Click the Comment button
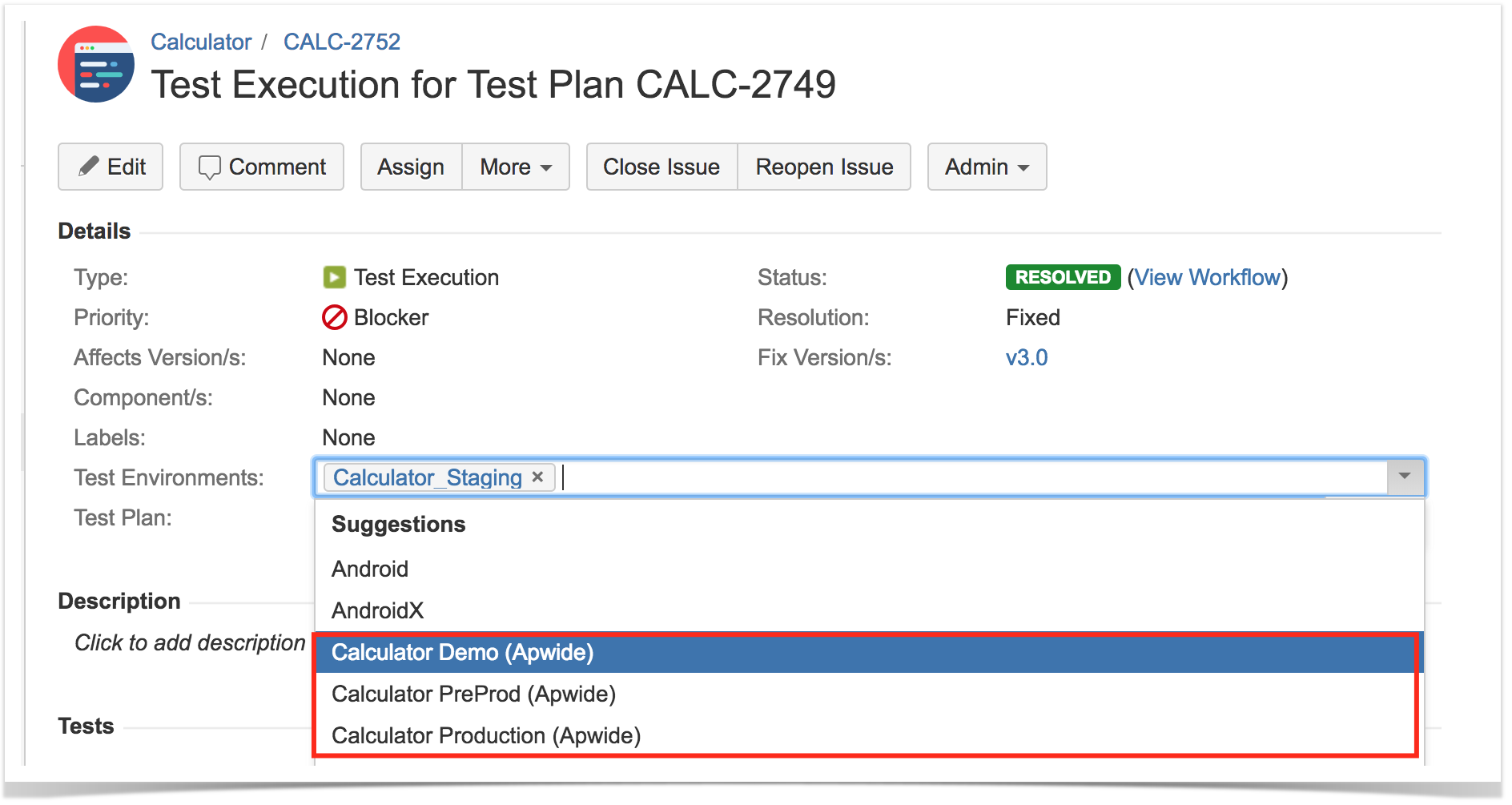The height and width of the screenshot is (805, 1512). pyautogui.click(x=262, y=167)
